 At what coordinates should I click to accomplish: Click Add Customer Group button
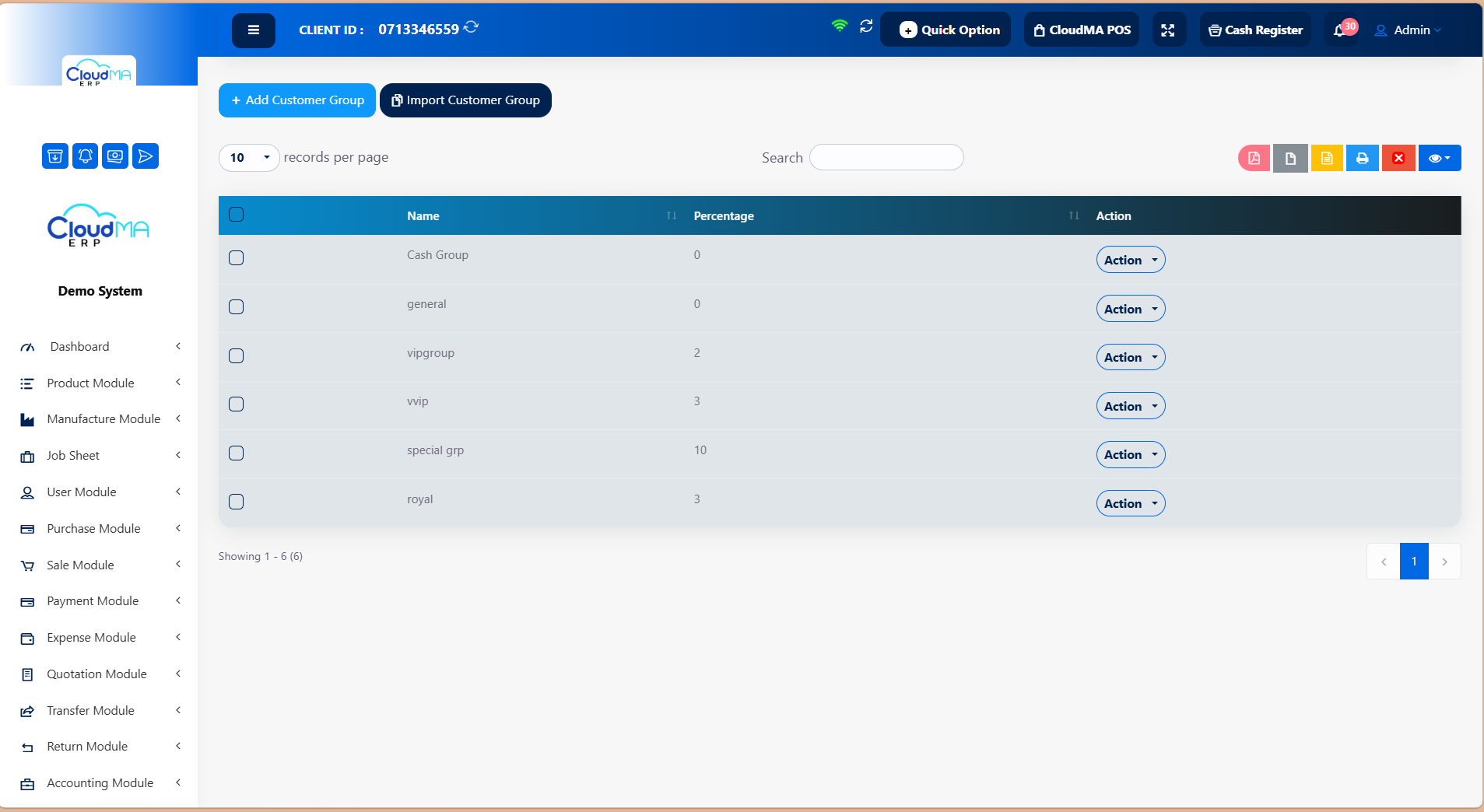click(x=297, y=100)
